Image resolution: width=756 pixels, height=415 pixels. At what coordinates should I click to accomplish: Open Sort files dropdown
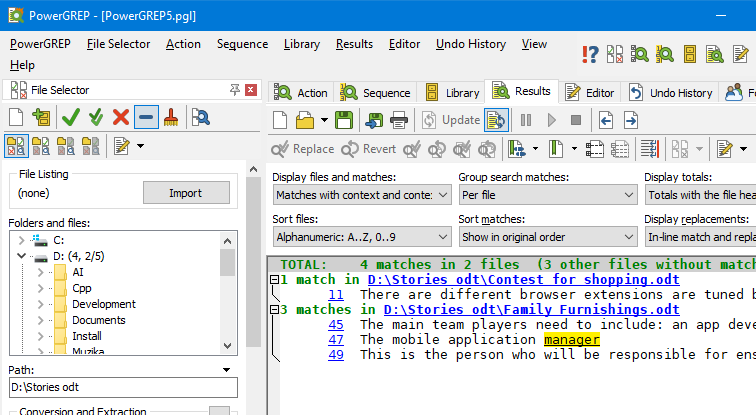(x=362, y=237)
